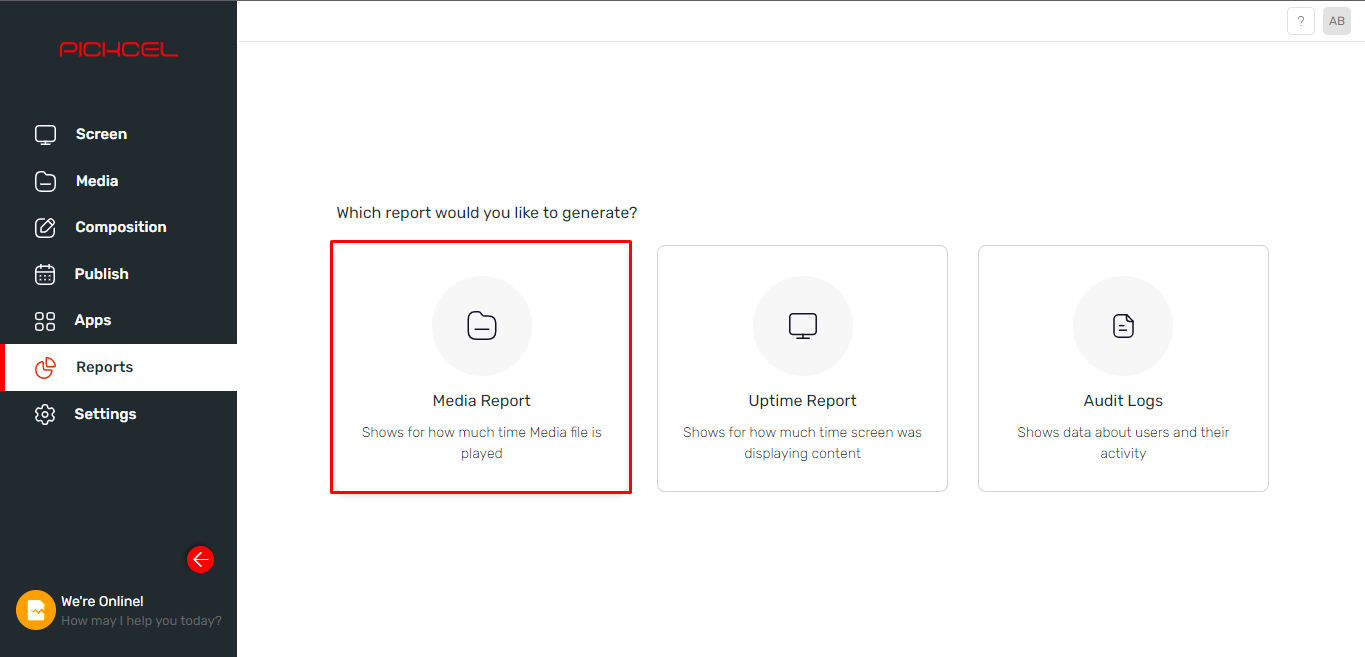1365x657 pixels.
Task: Select the Apps grid icon
Action: (45, 320)
